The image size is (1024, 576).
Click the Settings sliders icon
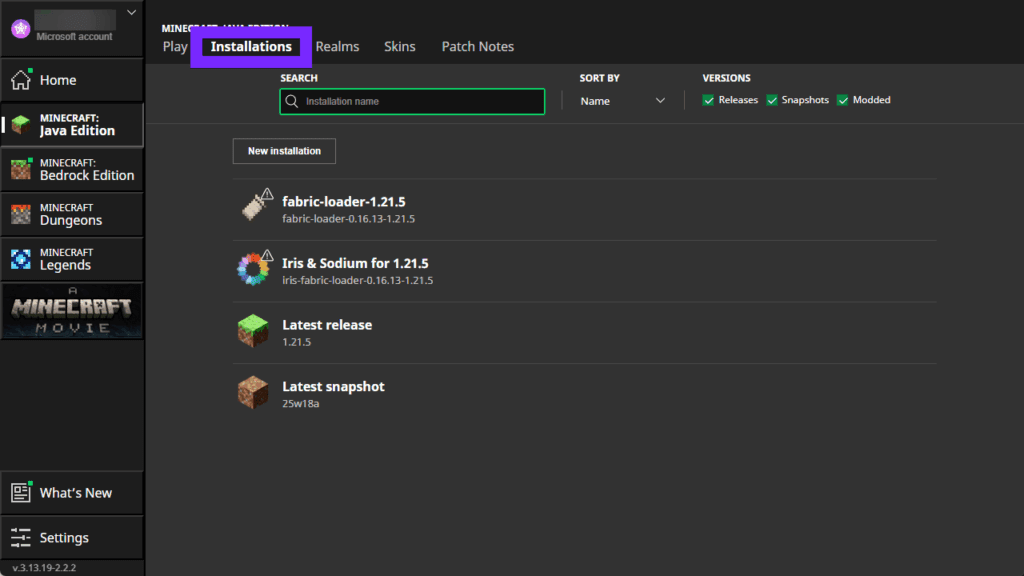tap(21, 537)
